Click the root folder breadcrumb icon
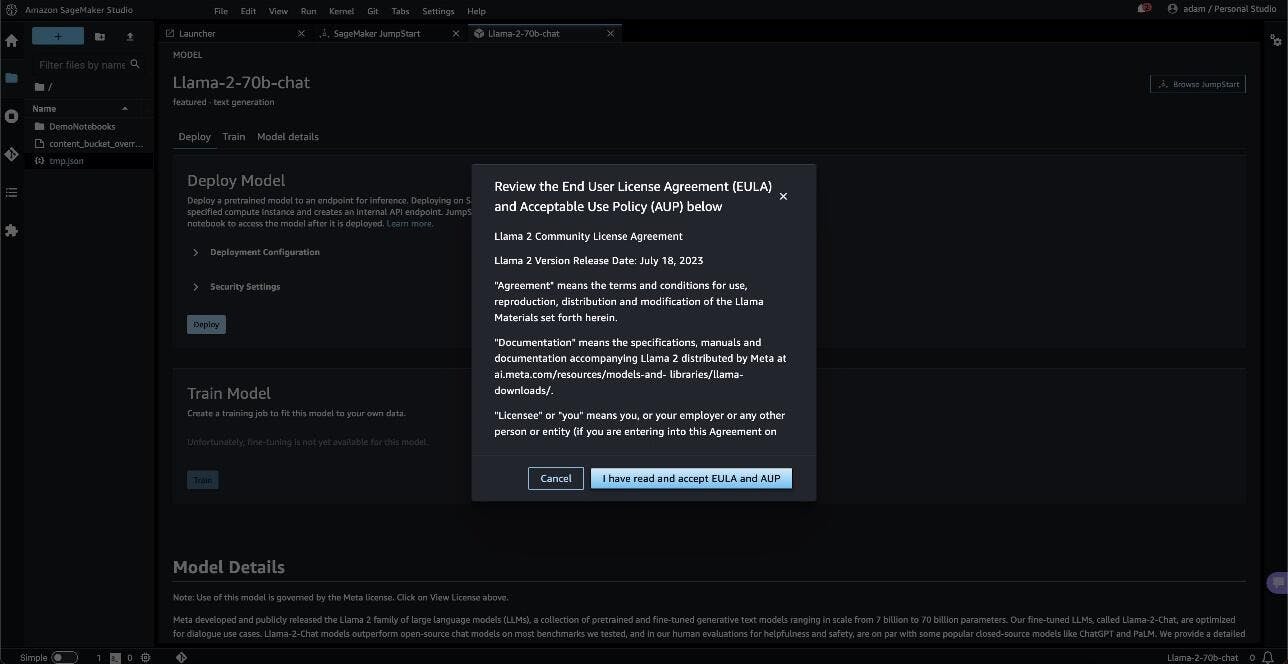This screenshot has width=1288, height=664. tap(40, 87)
